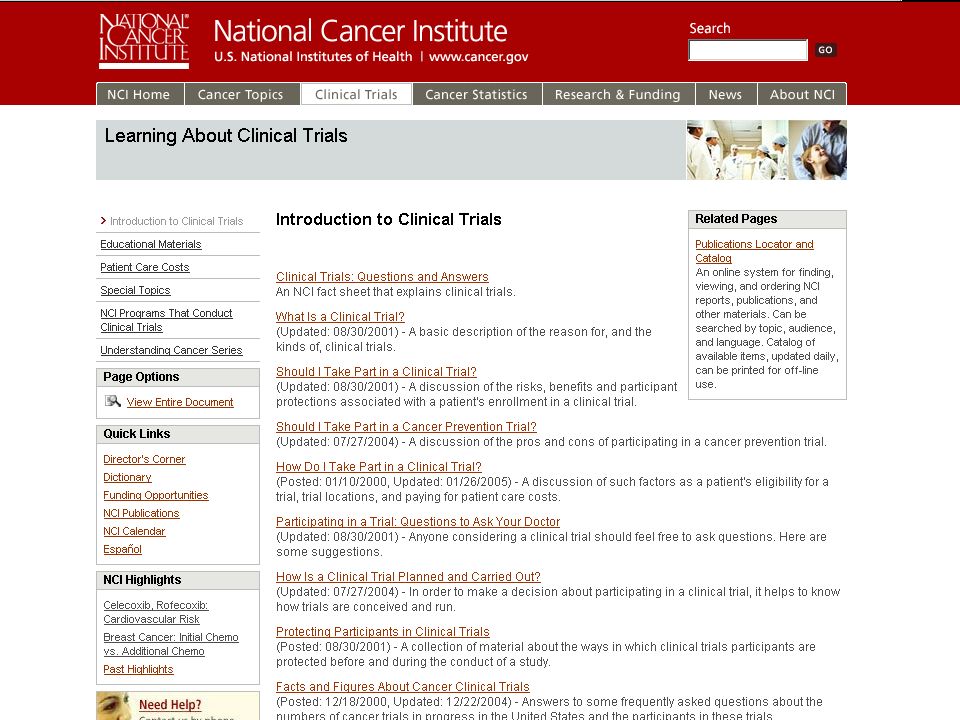Open What Is a Clinical Trial? link
The image size is (960, 720).
340,317
